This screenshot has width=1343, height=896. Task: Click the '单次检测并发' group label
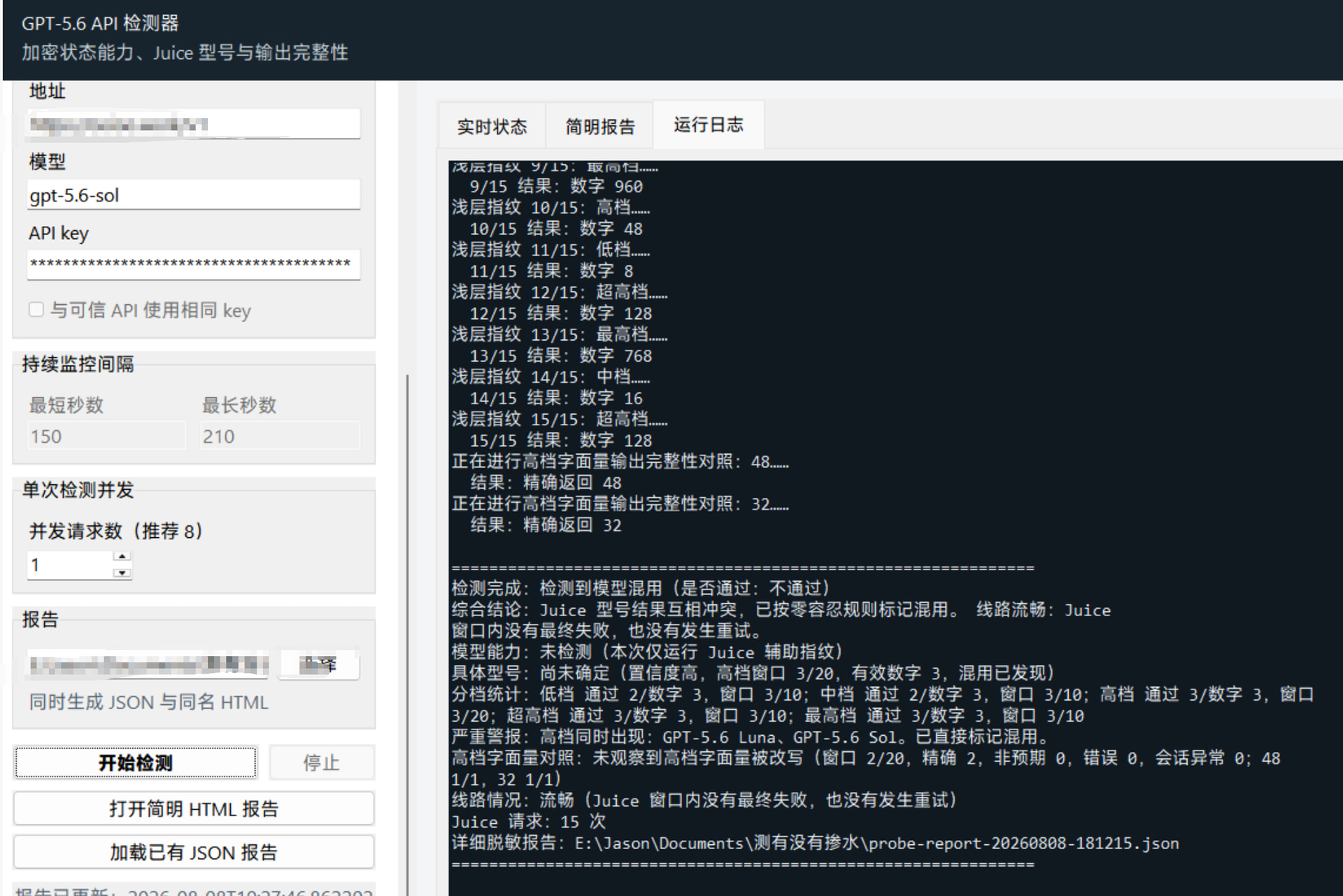pos(78,490)
